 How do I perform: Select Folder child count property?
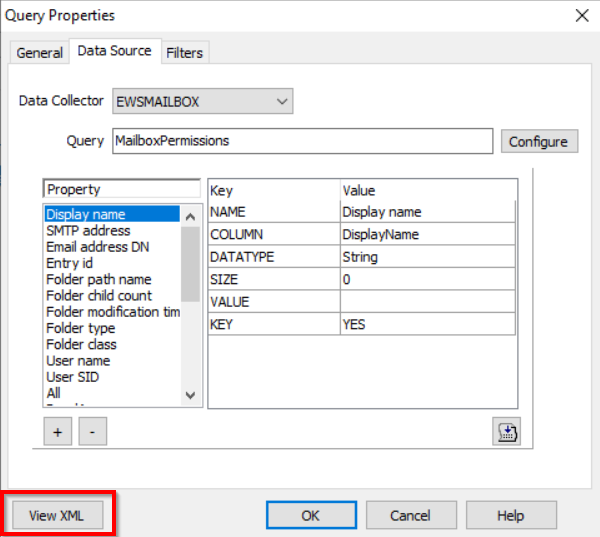point(112,296)
